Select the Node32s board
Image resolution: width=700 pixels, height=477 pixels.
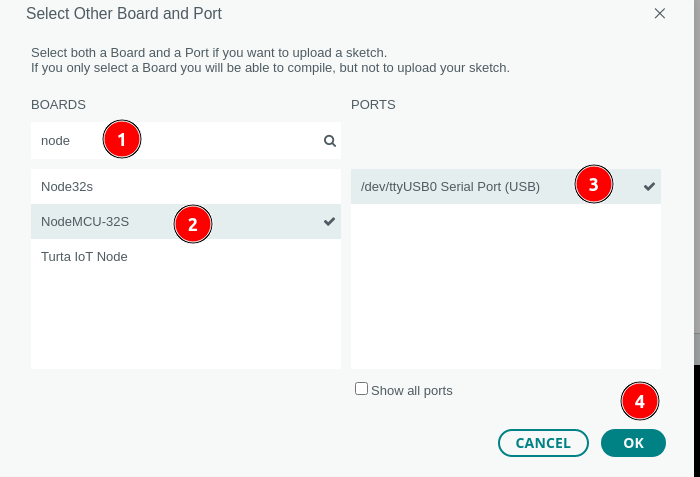[x=67, y=186]
